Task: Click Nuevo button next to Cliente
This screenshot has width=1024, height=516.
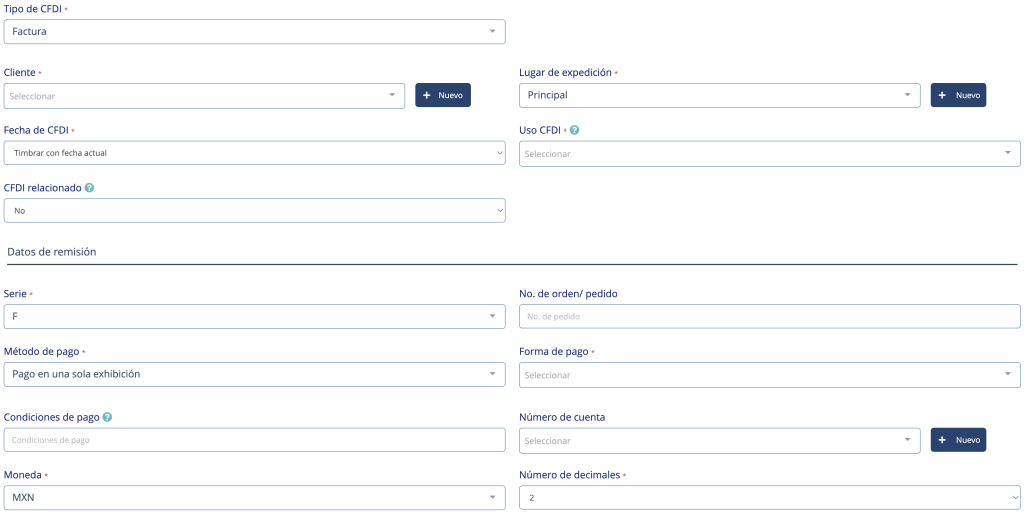Action: tap(443, 95)
